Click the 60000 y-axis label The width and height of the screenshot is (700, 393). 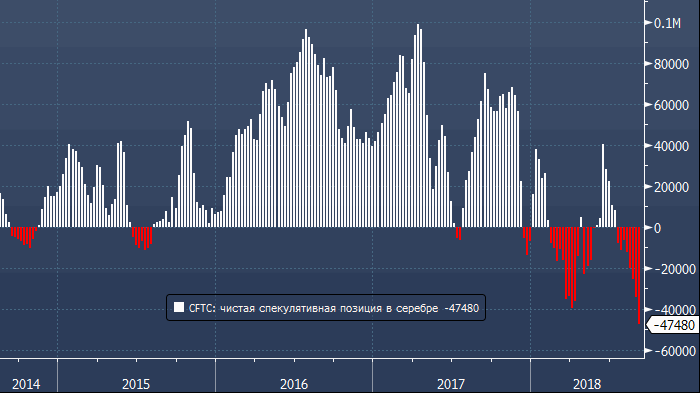tap(671, 105)
